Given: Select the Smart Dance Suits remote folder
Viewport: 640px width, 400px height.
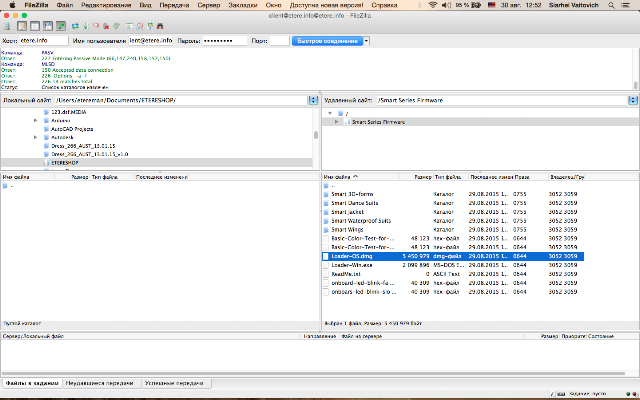Looking at the screenshot, I should click(355, 203).
